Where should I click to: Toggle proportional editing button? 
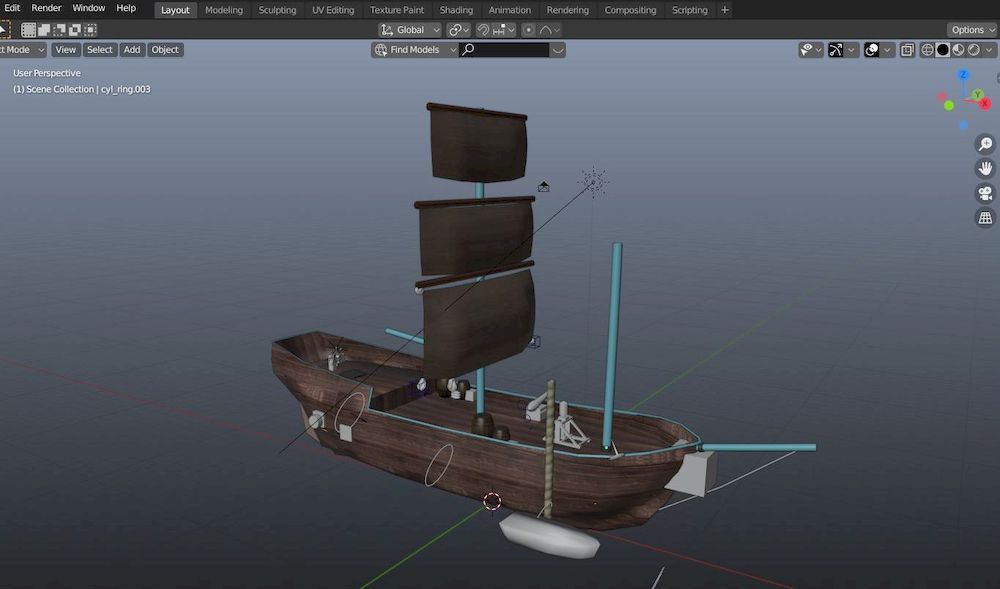[x=529, y=30]
